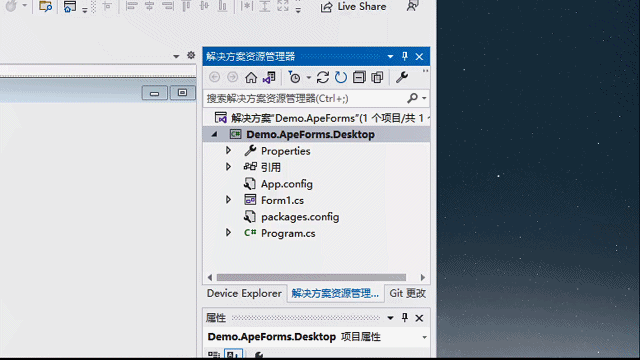Open the dropdown arrow beside the flame icon
This screenshot has width=640, height=360.
click(24, 6)
